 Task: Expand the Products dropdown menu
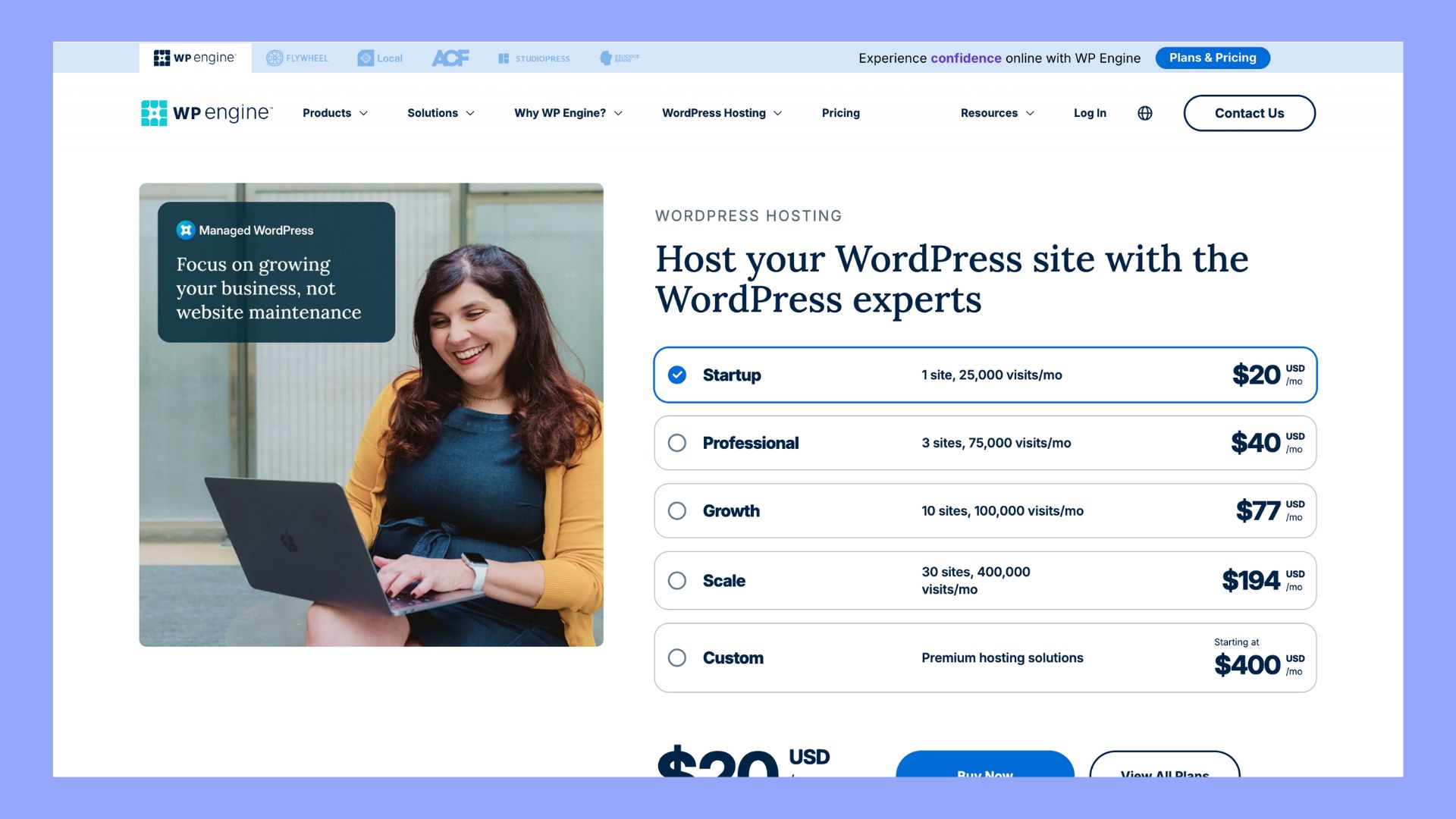click(336, 112)
